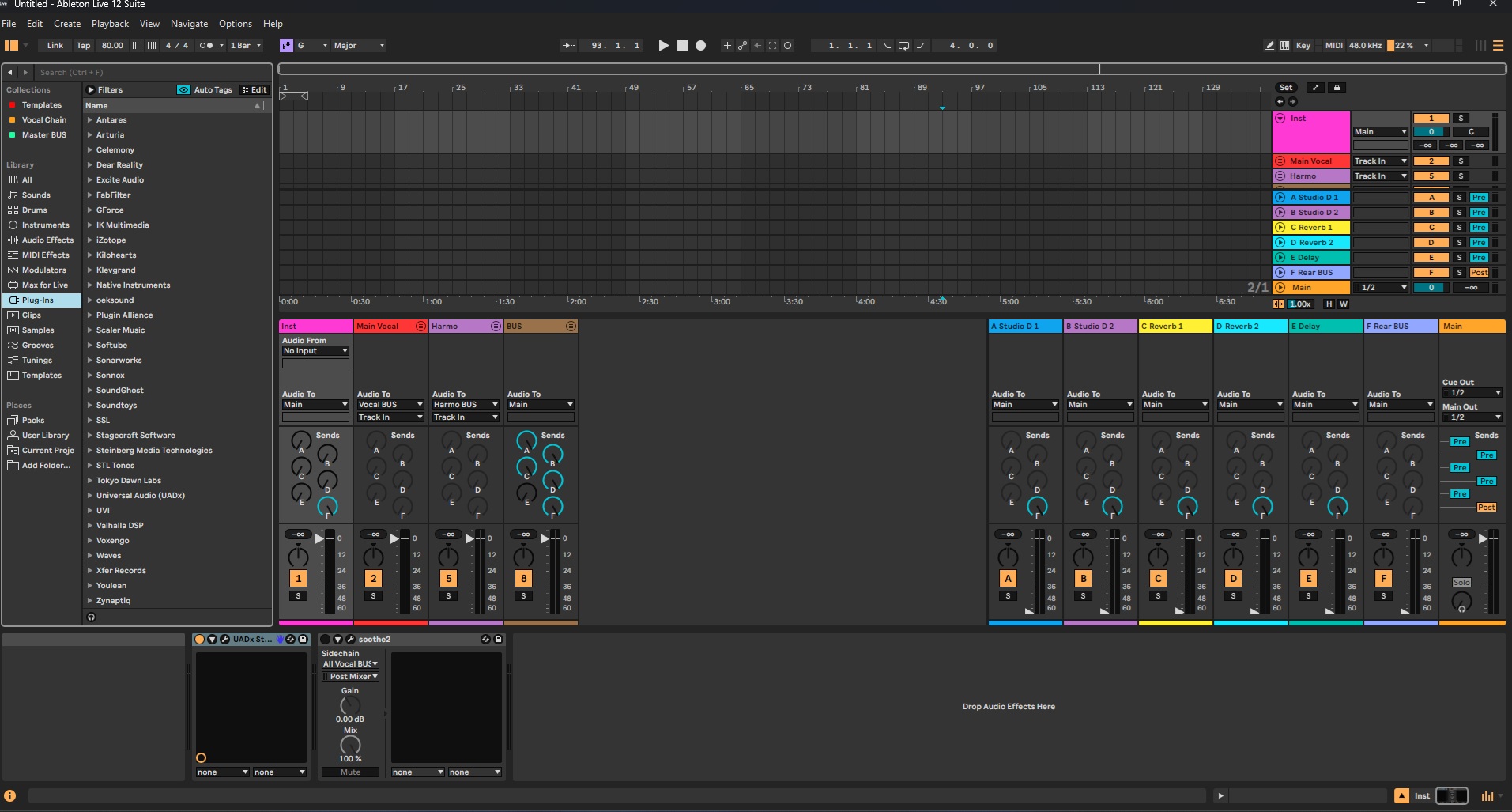Toggle the H optimize height button
Viewport: 1512px width, 812px height.
pyautogui.click(x=1329, y=304)
